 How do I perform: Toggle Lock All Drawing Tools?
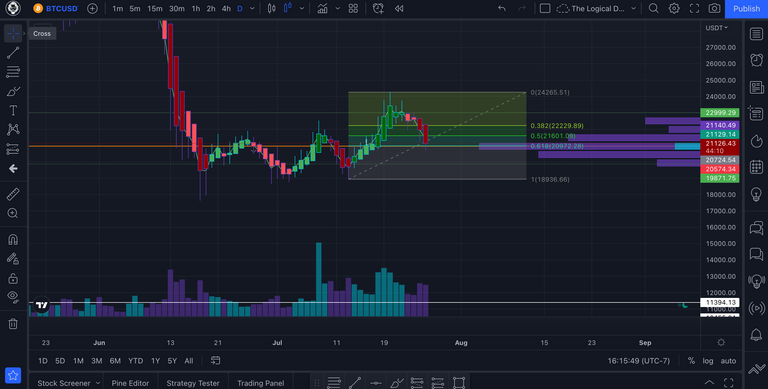[13, 278]
